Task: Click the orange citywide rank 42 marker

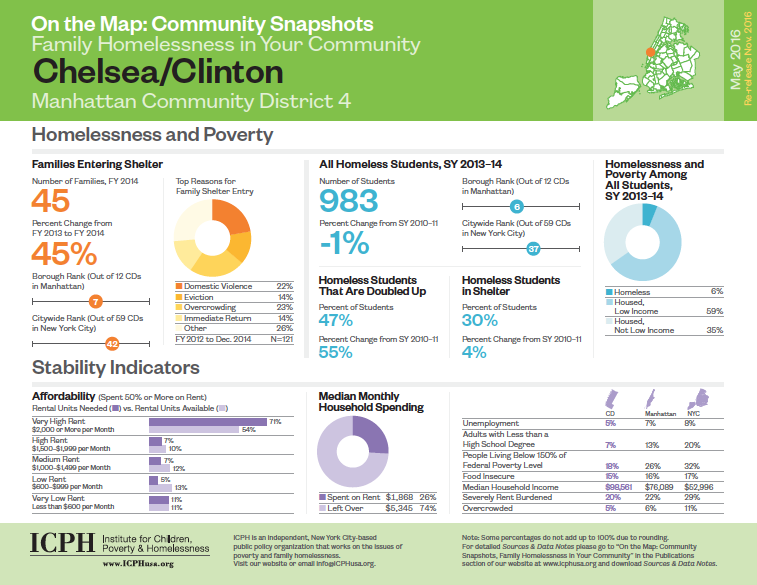Action: (112, 343)
